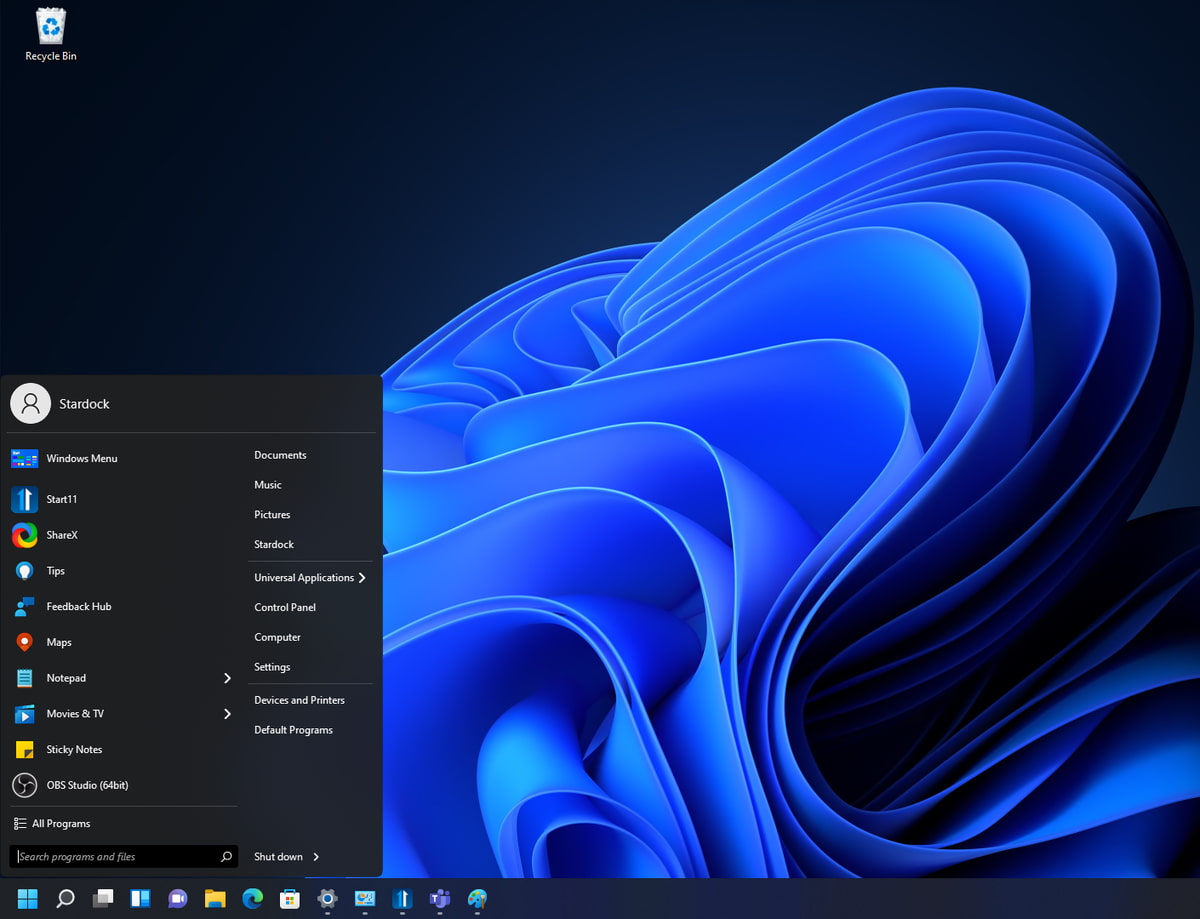Open Feedback Hub icon in Start menu
This screenshot has width=1200, height=919.
pyautogui.click(x=25, y=607)
